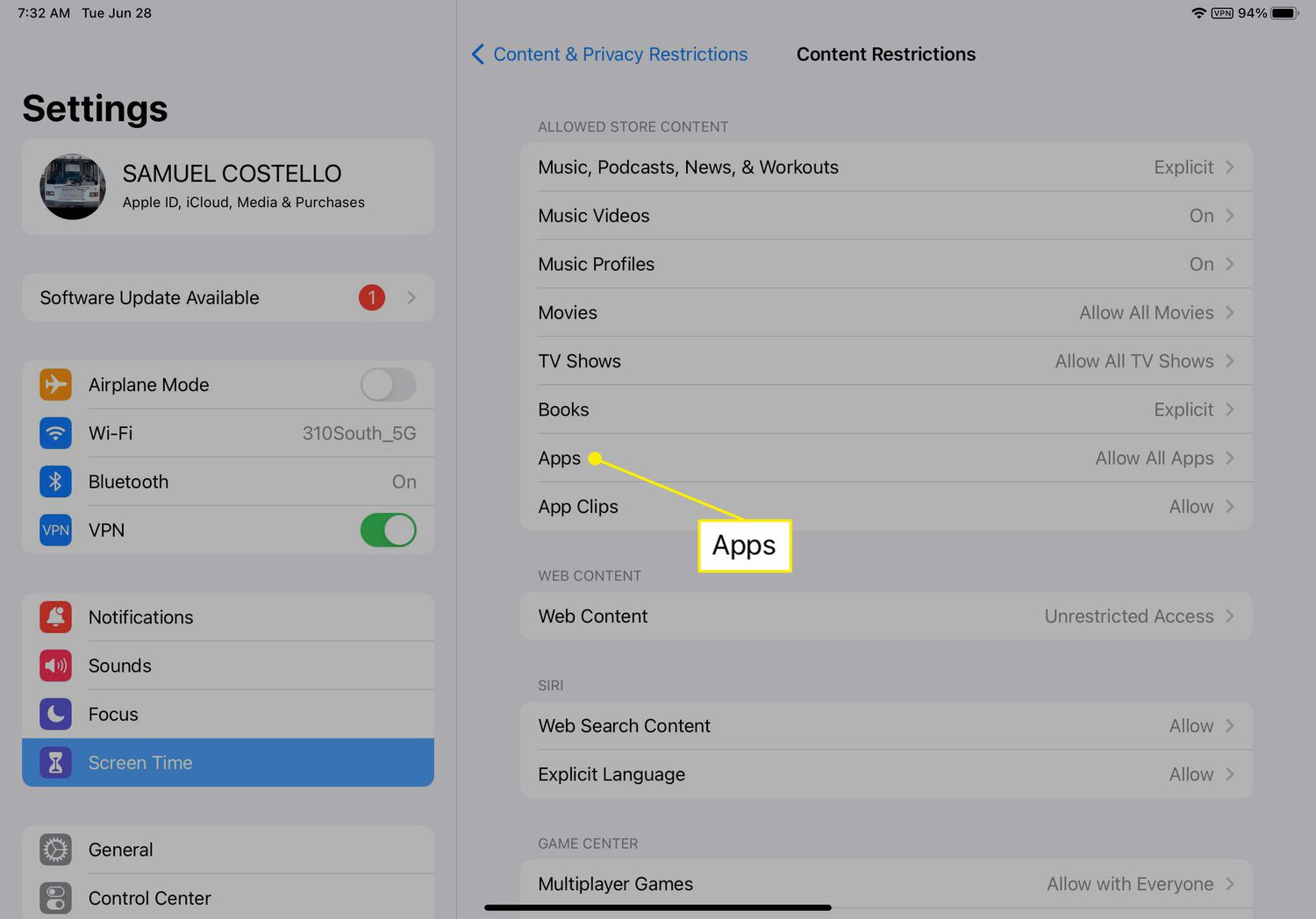Select Screen Time in the sidebar
This screenshot has height=919, width=1316.
point(228,763)
